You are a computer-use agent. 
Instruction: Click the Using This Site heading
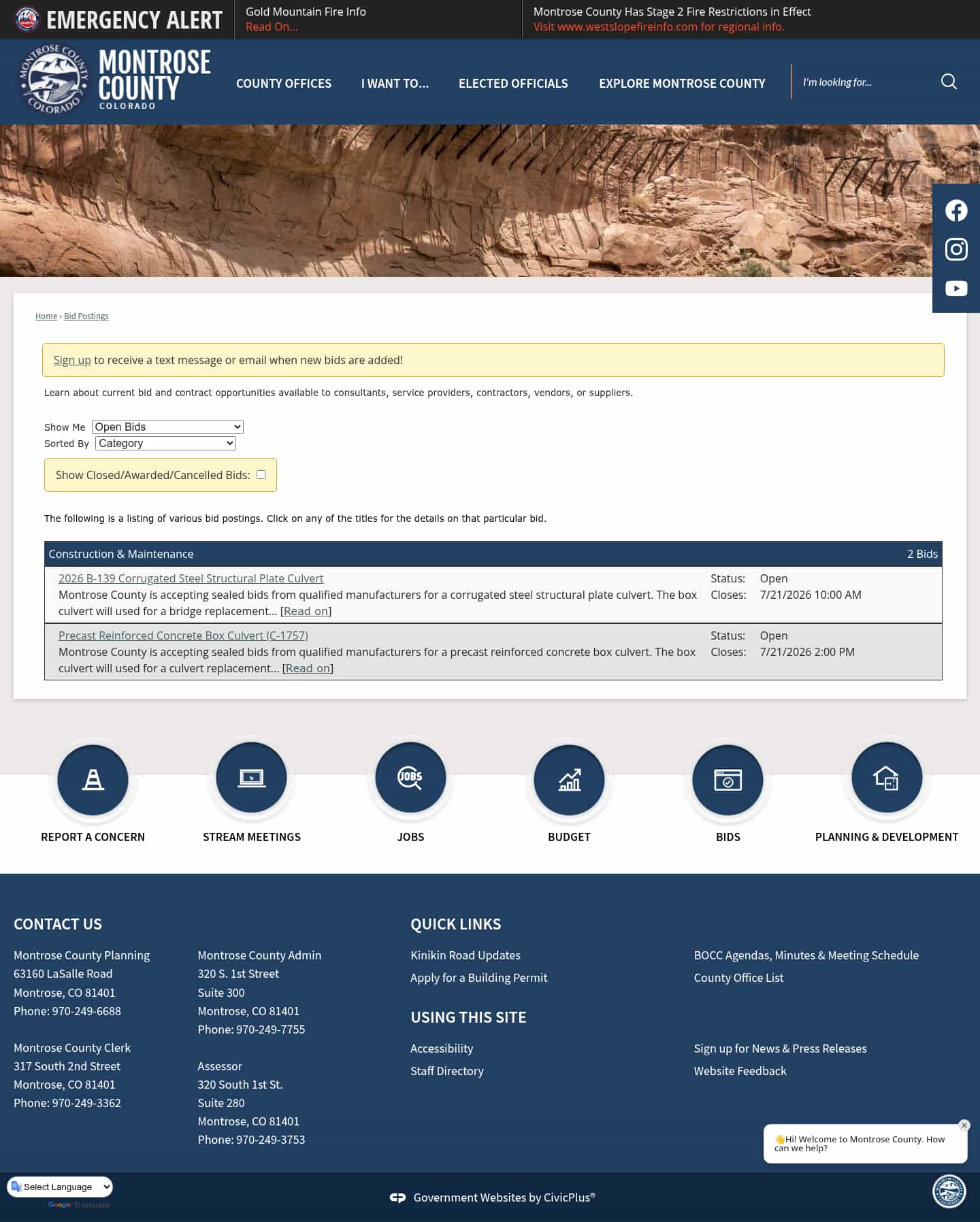(x=468, y=1017)
